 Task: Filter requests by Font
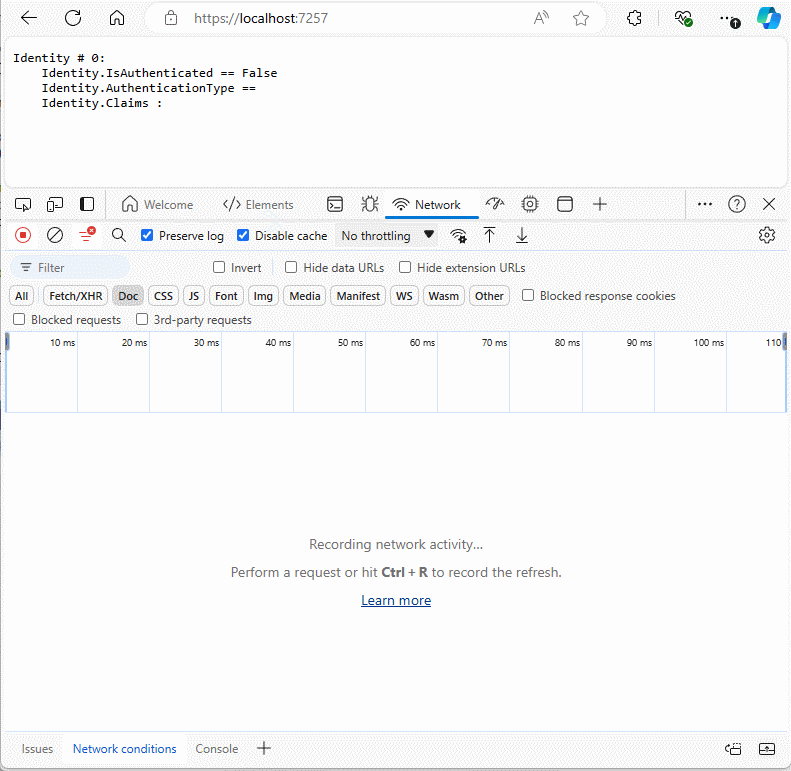coord(226,296)
